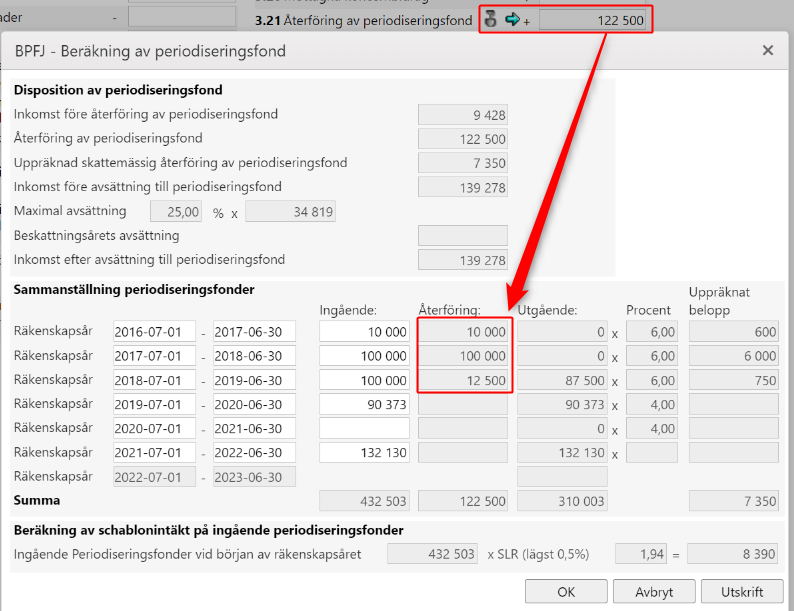The image size is (794, 611).
Task: Click the disabled end date 2023-06-30
Action: point(254,477)
